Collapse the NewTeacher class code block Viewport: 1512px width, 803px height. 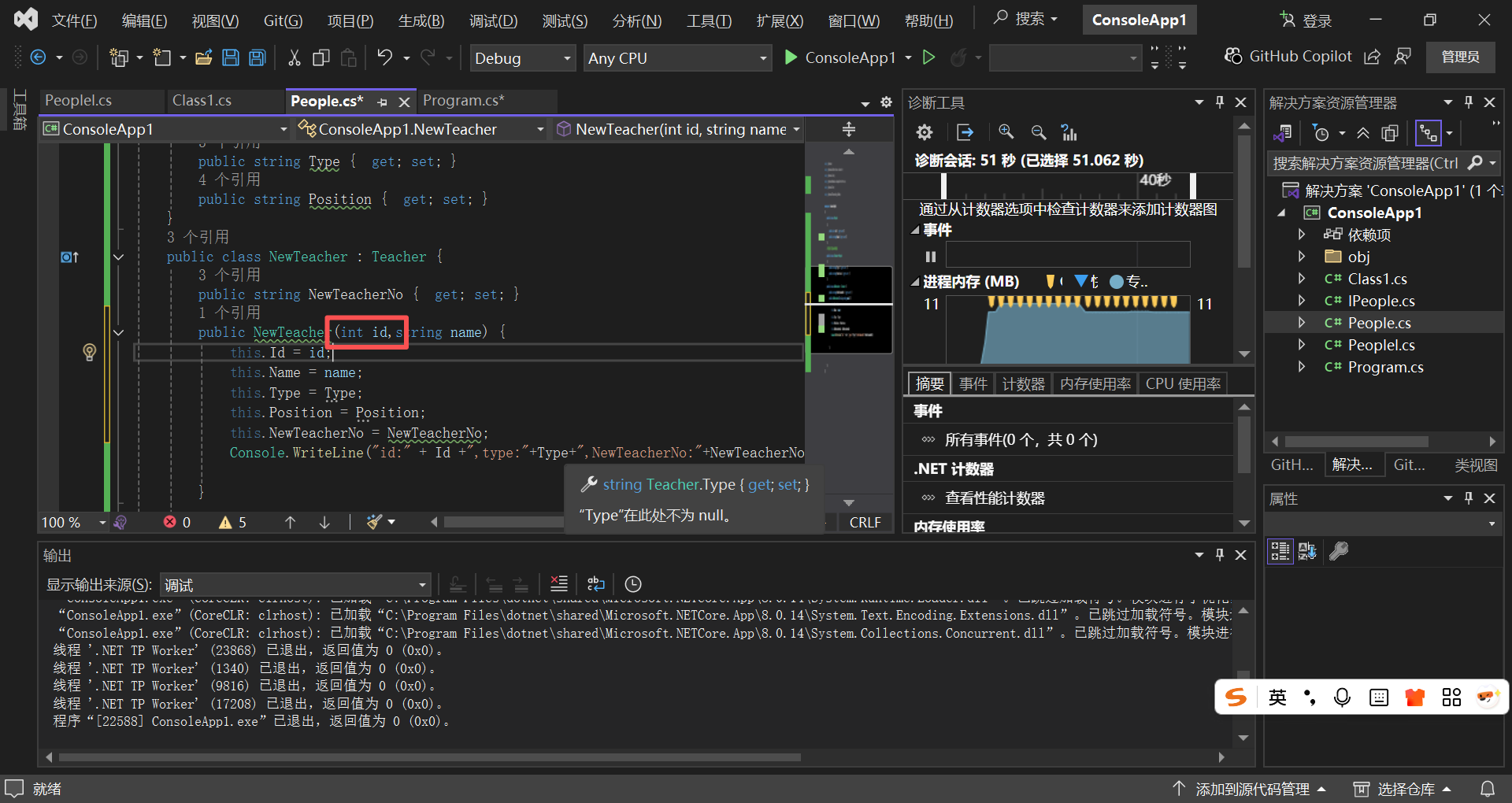click(118, 257)
